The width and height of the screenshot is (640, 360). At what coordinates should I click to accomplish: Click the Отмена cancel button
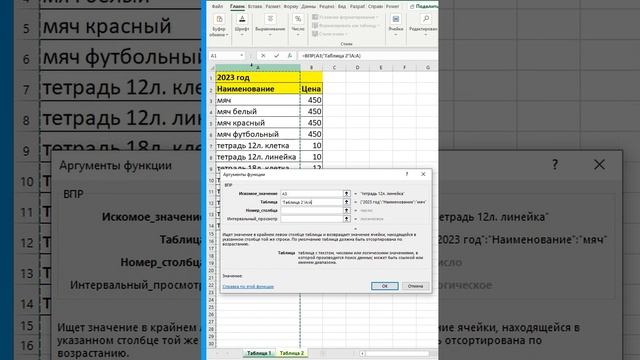point(415,286)
